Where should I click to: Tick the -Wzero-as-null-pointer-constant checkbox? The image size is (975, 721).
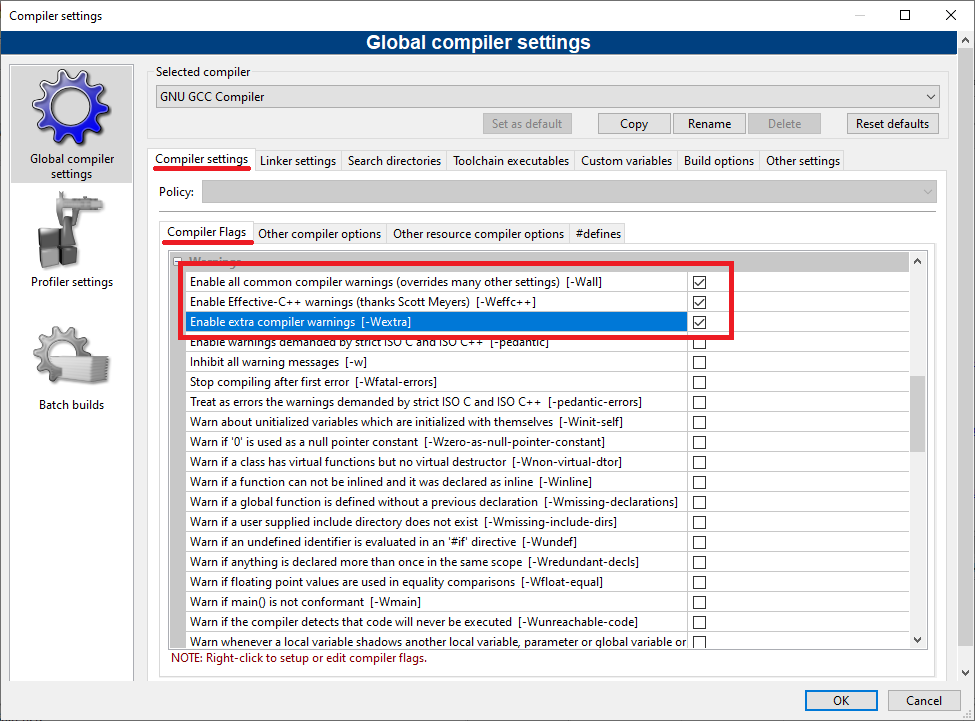tap(699, 442)
